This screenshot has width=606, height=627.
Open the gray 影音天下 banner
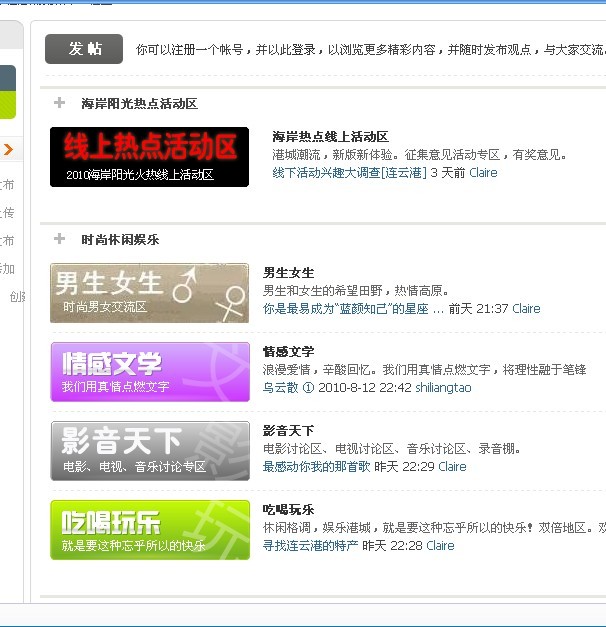tap(150, 451)
